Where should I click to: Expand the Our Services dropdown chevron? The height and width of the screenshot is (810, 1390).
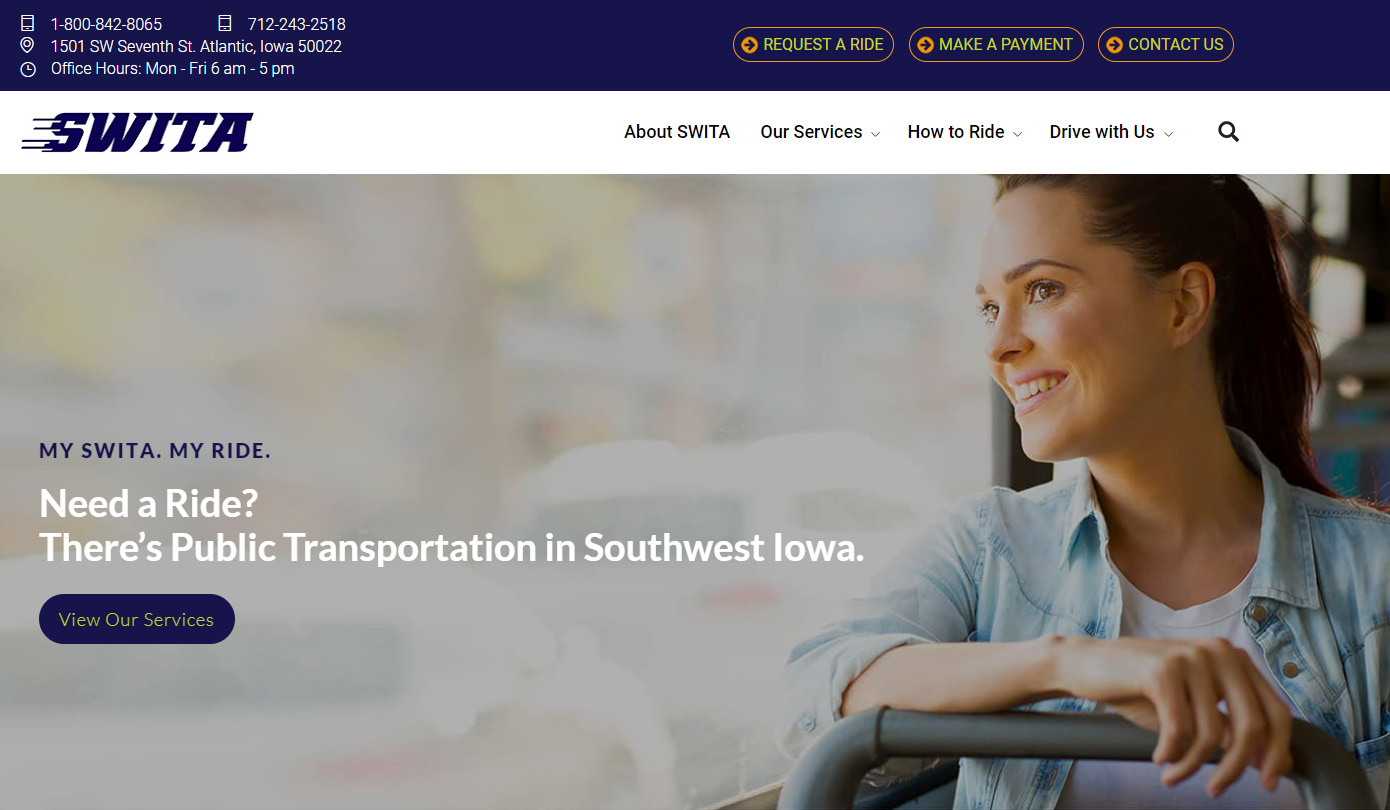tap(875, 134)
